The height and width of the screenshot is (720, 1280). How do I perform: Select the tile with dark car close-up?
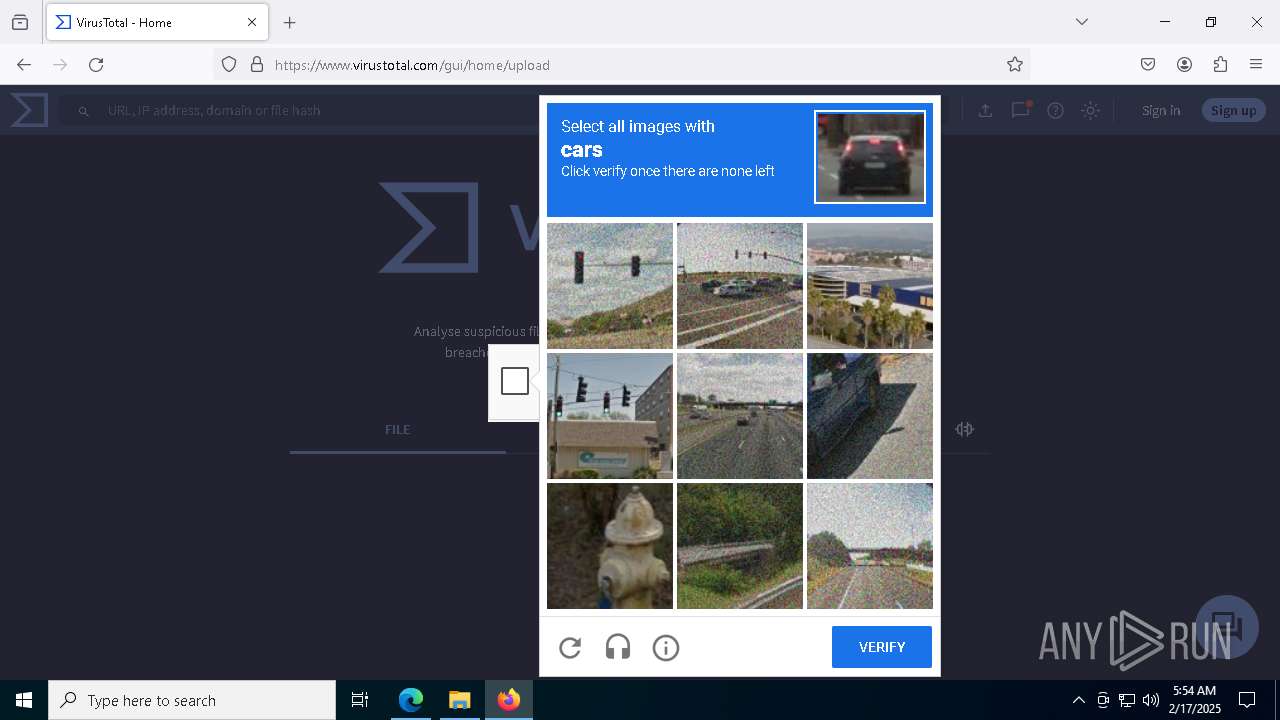pyautogui.click(x=870, y=416)
